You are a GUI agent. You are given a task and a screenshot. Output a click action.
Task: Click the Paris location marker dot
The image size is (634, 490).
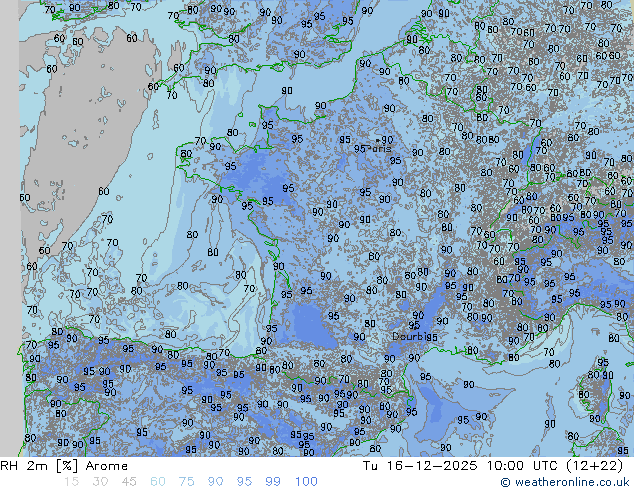375,140
